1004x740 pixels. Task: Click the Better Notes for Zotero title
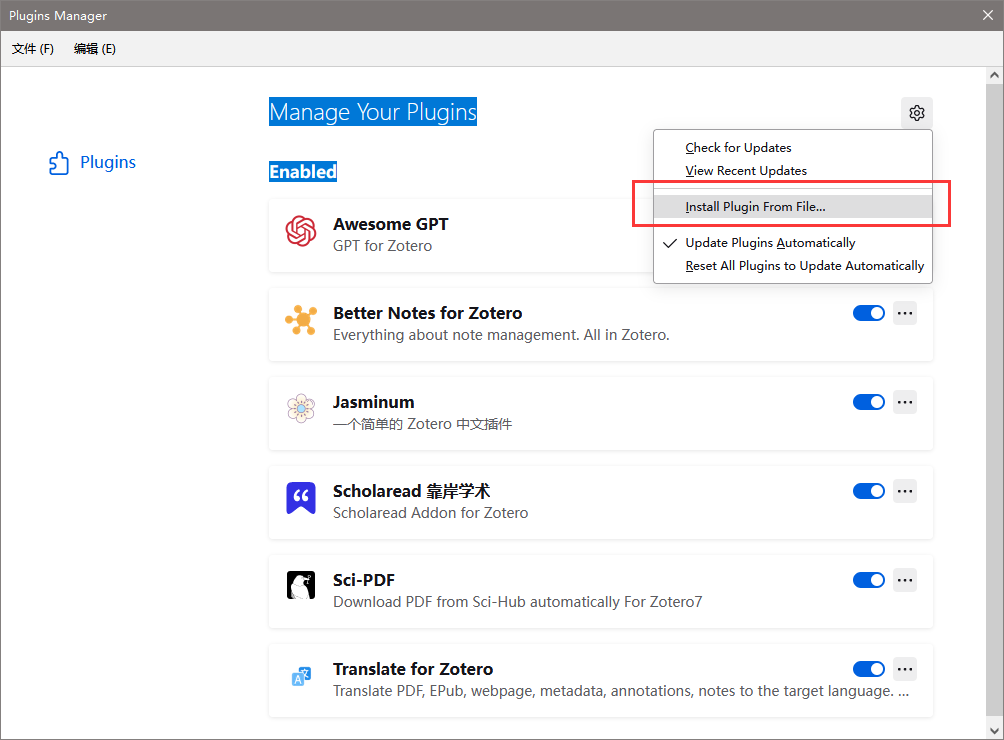click(427, 313)
